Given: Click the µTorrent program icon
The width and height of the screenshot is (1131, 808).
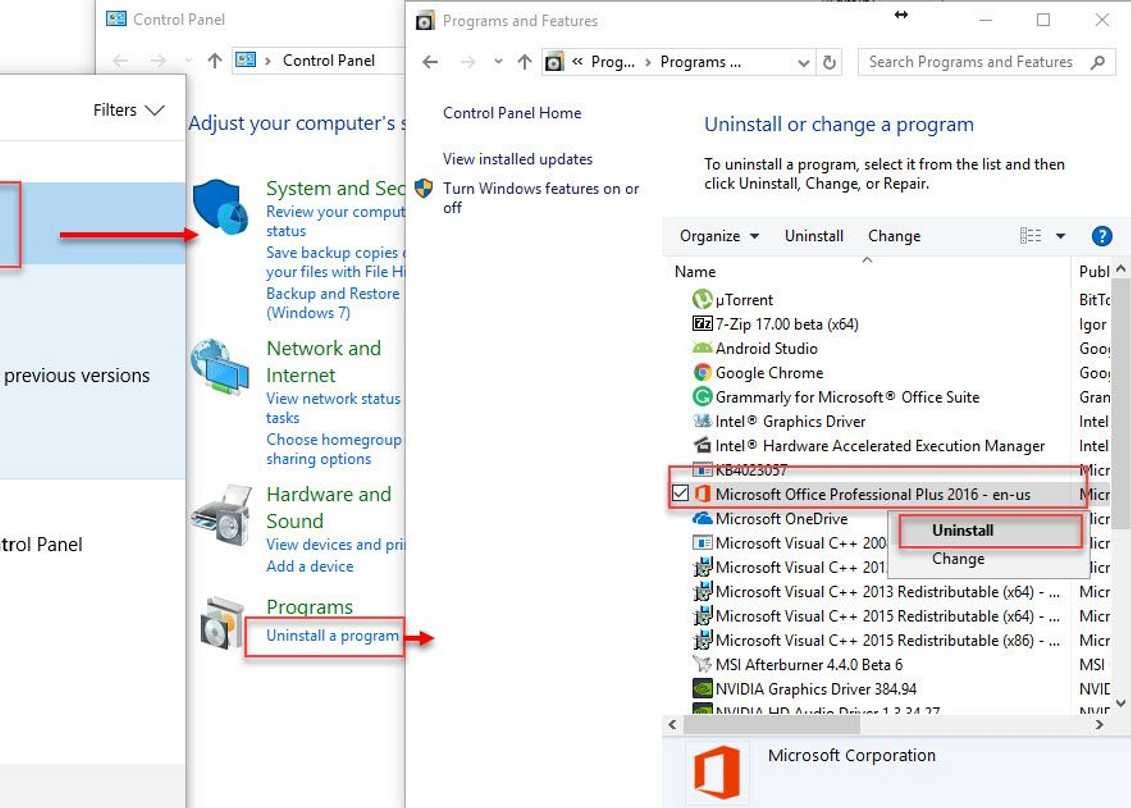Looking at the screenshot, I should (x=702, y=299).
